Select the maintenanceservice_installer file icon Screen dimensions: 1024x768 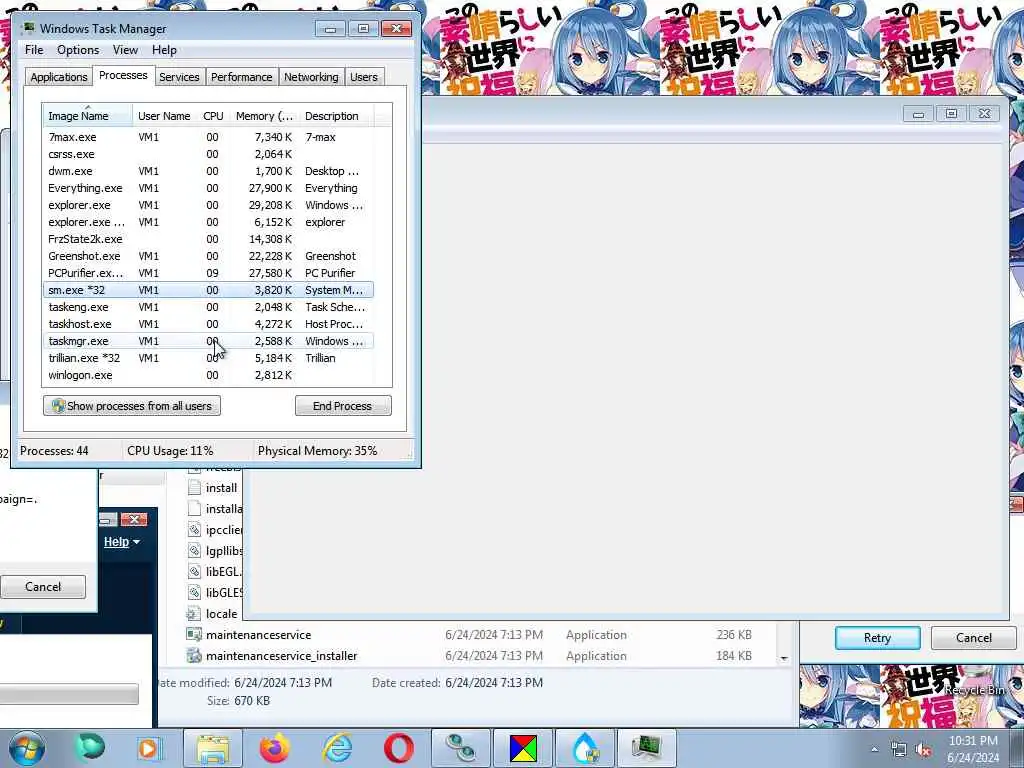tap(194, 655)
